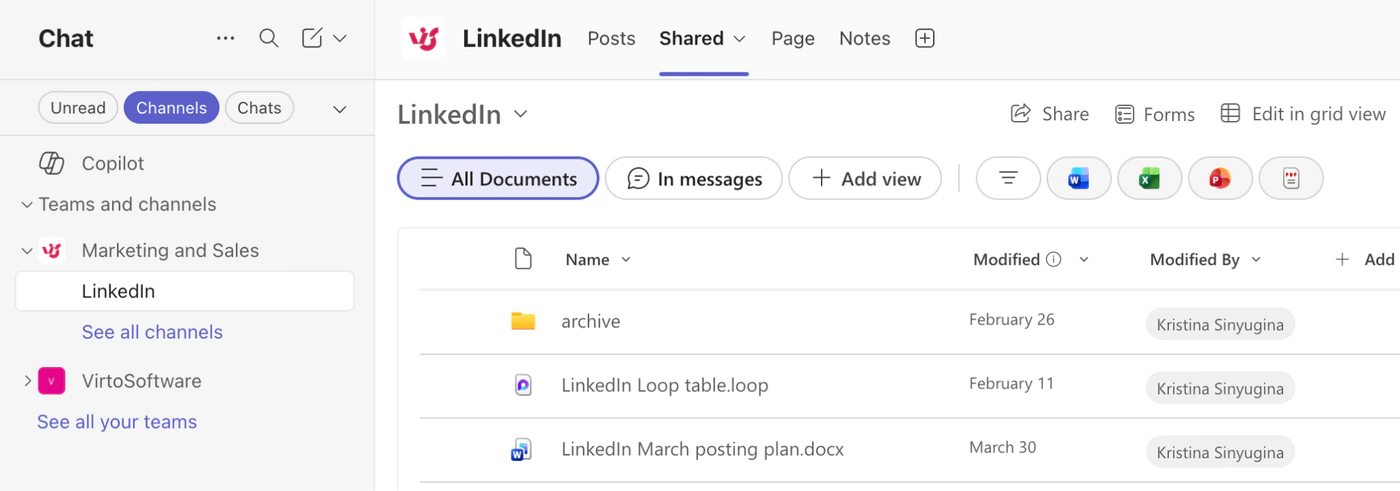The width and height of the screenshot is (1400, 491).
Task: Open the Modified column dropdown
Action: pyautogui.click(x=1084, y=260)
